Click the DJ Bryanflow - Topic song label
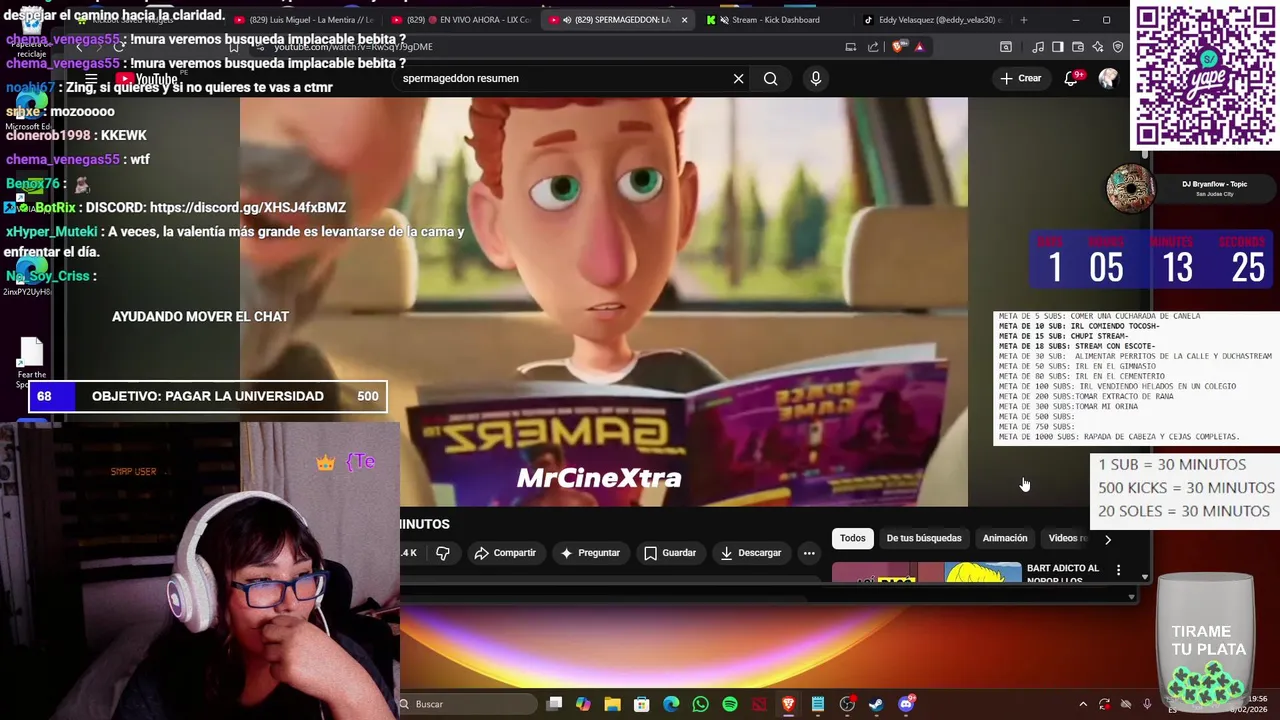Screen dimensions: 1280x720 tap(1214, 184)
